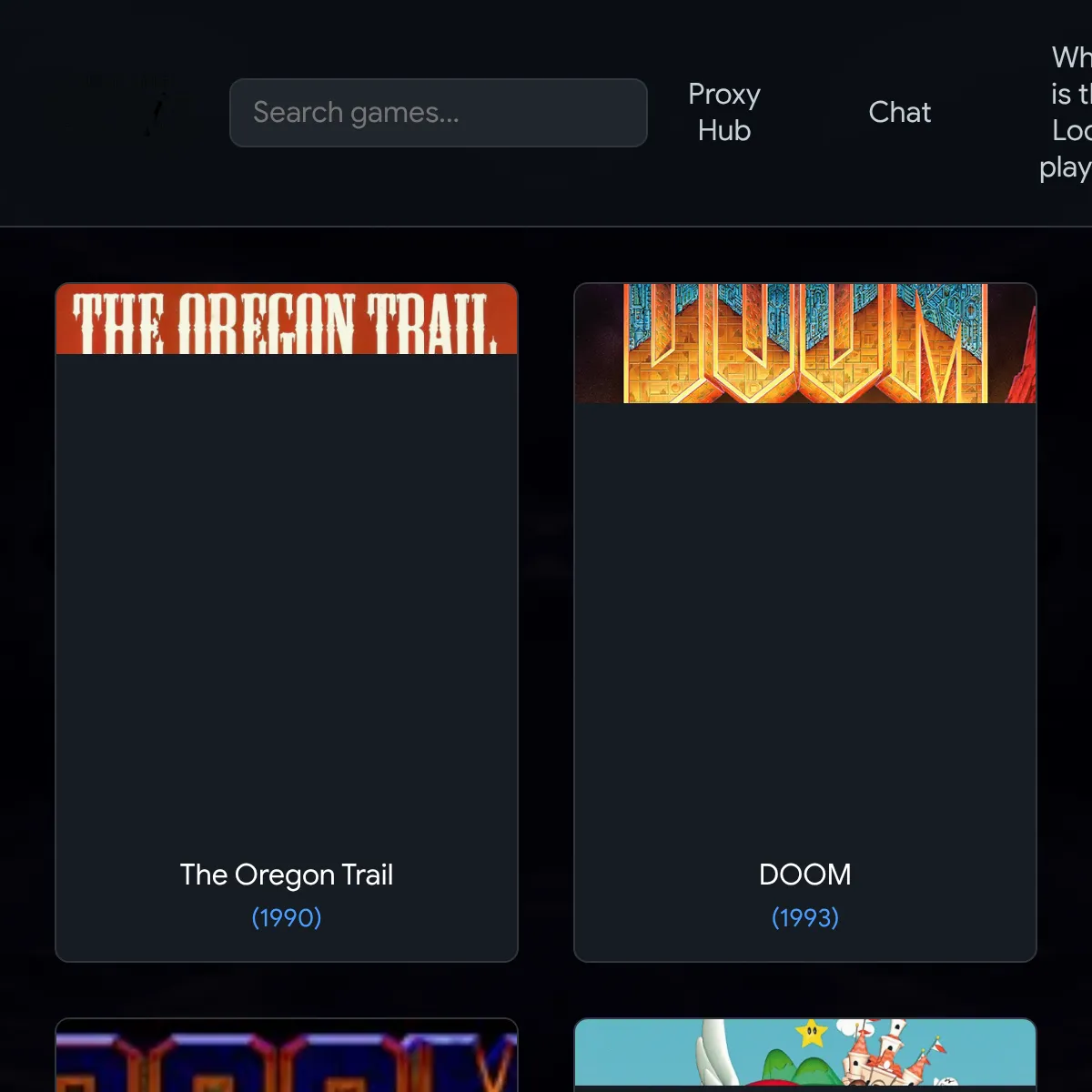Focus the Search games input field
Viewport: 1092px width, 1092px height.
(438, 113)
